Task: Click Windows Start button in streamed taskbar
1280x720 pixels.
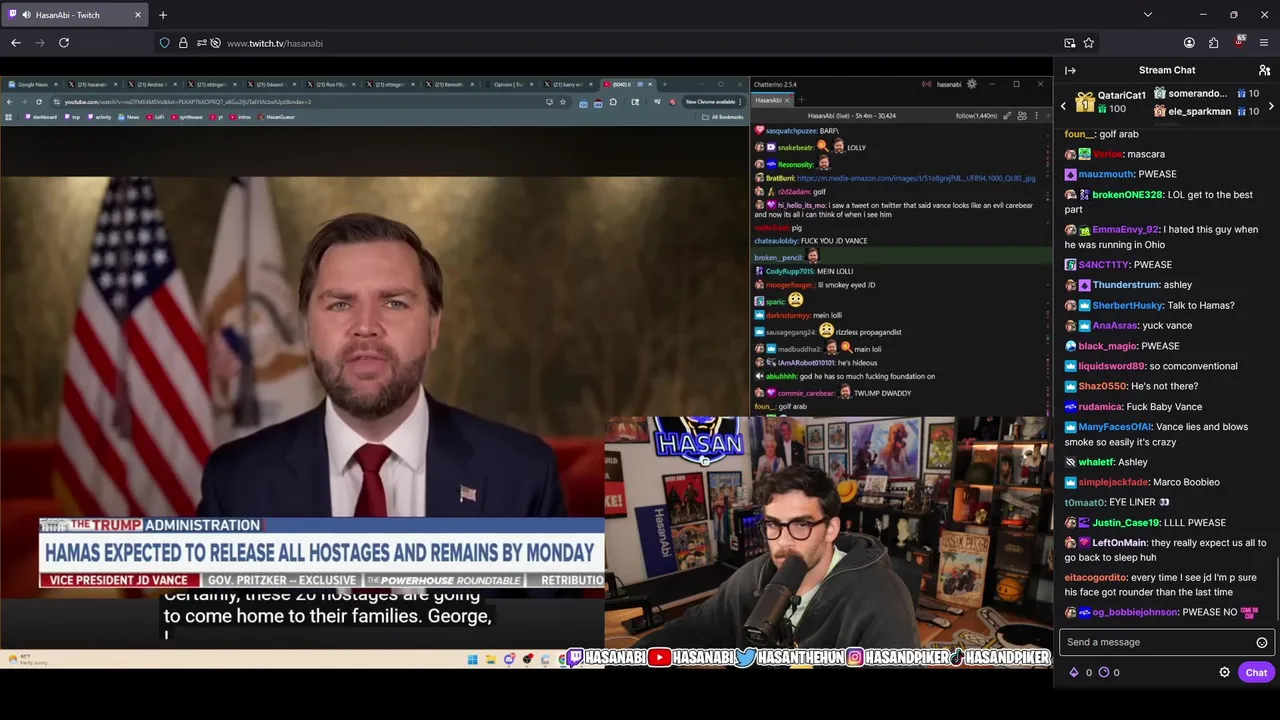Action: click(472, 659)
